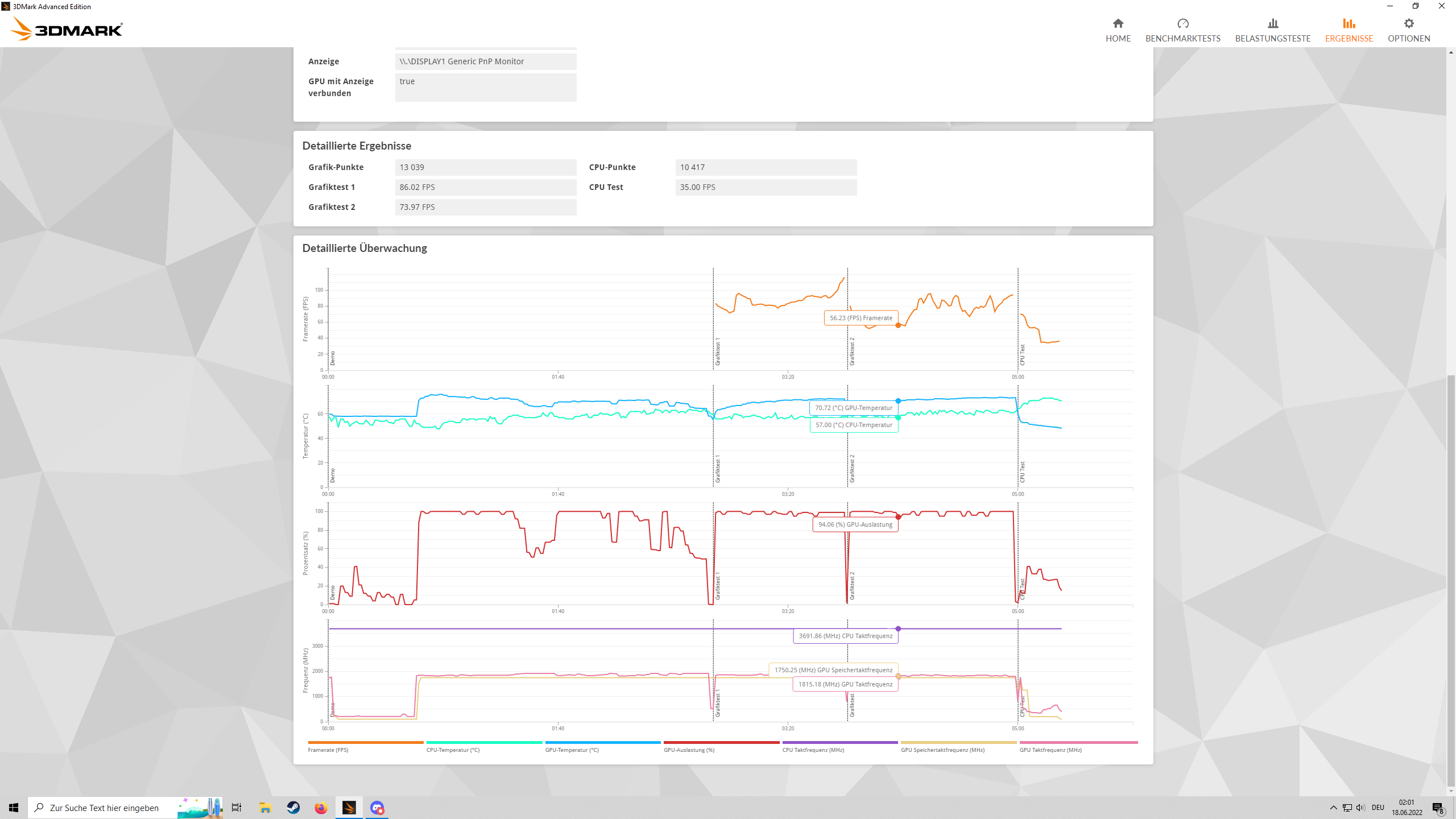Viewport: 1456px width, 819px height.
Task: Open the BELASTUNGSTESTE stress test section
Action: 1272,30
